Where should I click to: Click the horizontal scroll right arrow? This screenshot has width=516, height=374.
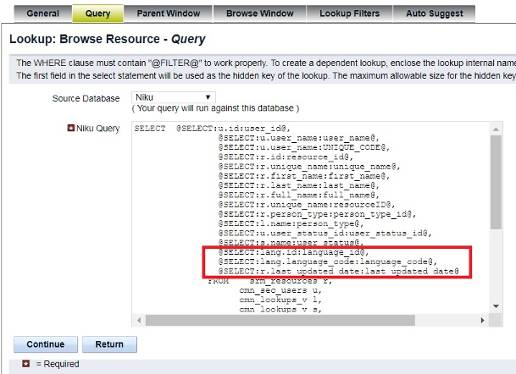pos(482,321)
